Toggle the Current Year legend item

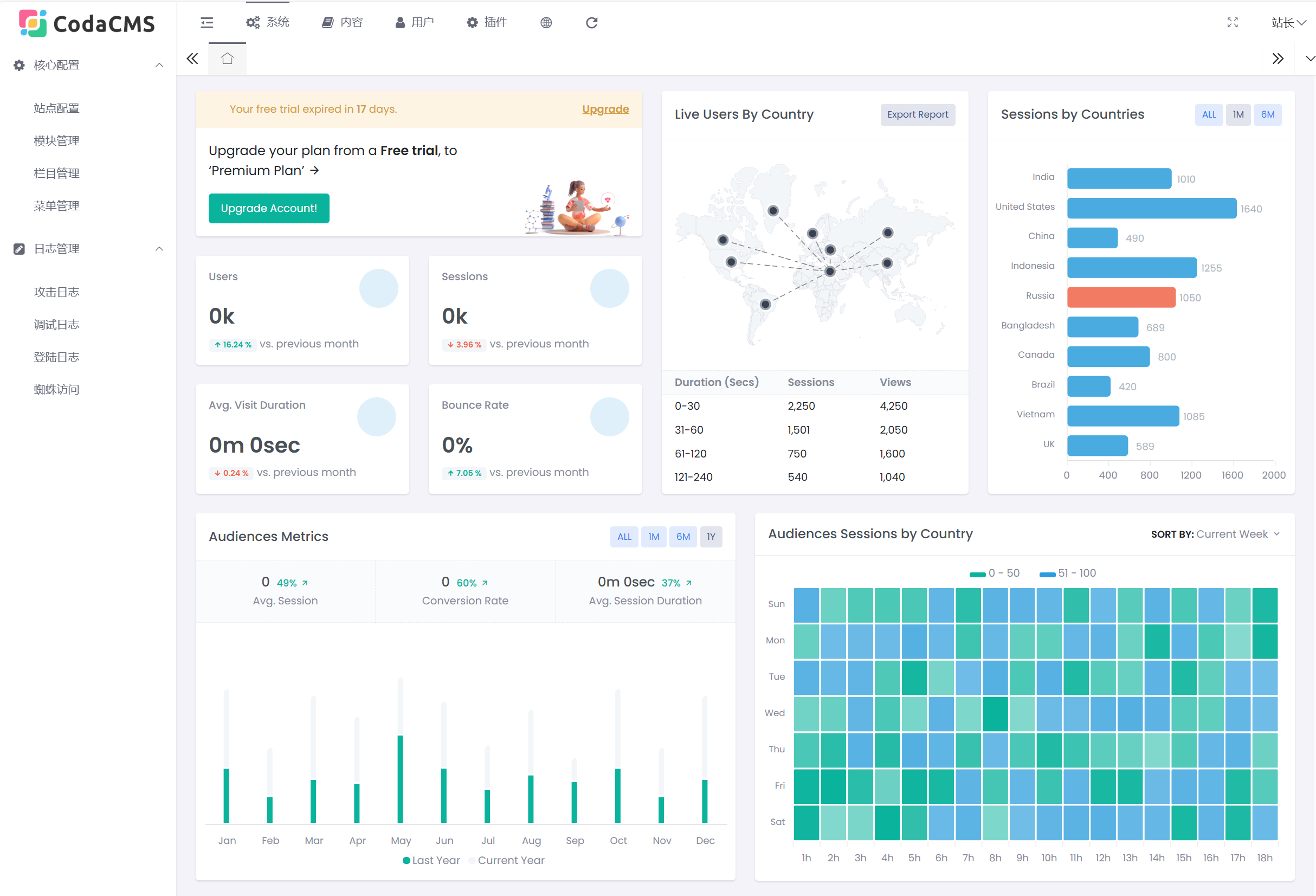point(507,860)
